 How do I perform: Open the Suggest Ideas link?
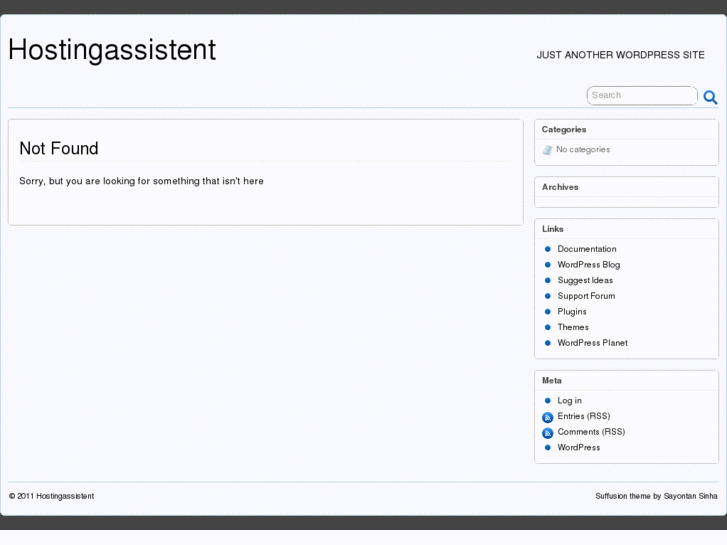click(x=585, y=280)
